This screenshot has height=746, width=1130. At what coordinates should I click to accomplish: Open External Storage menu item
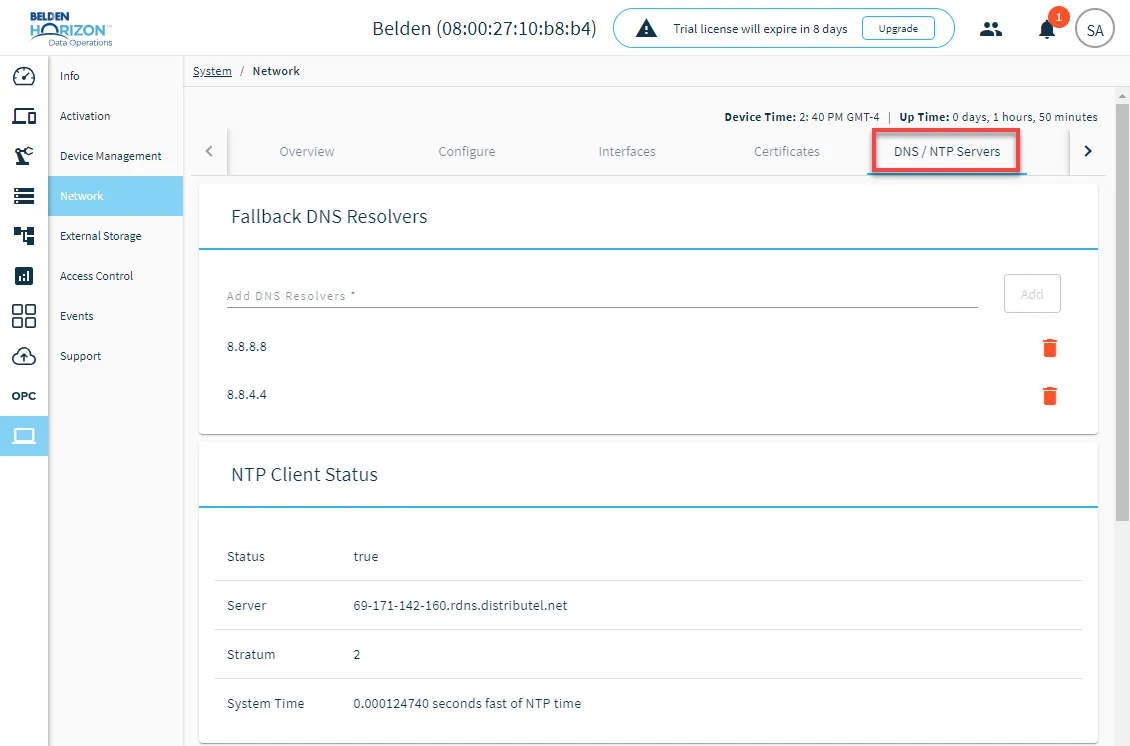(115, 236)
